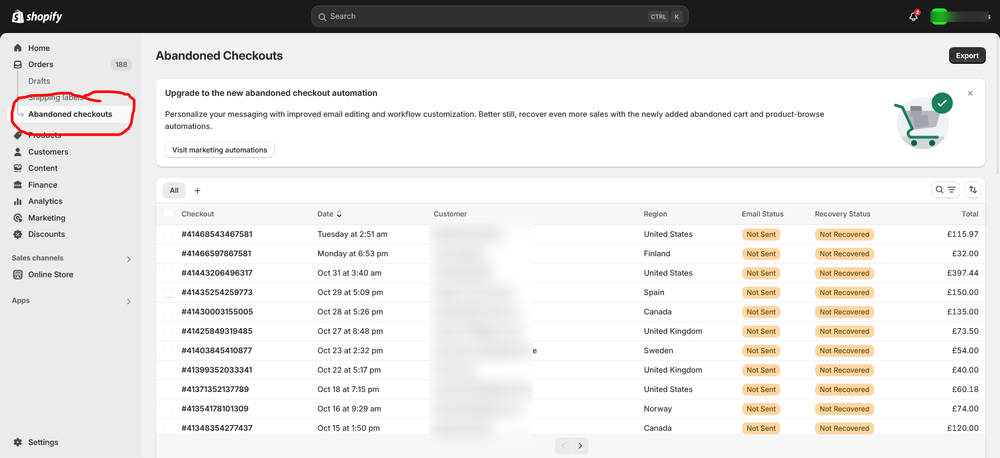Open checkout #41399352033341

point(217,370)
